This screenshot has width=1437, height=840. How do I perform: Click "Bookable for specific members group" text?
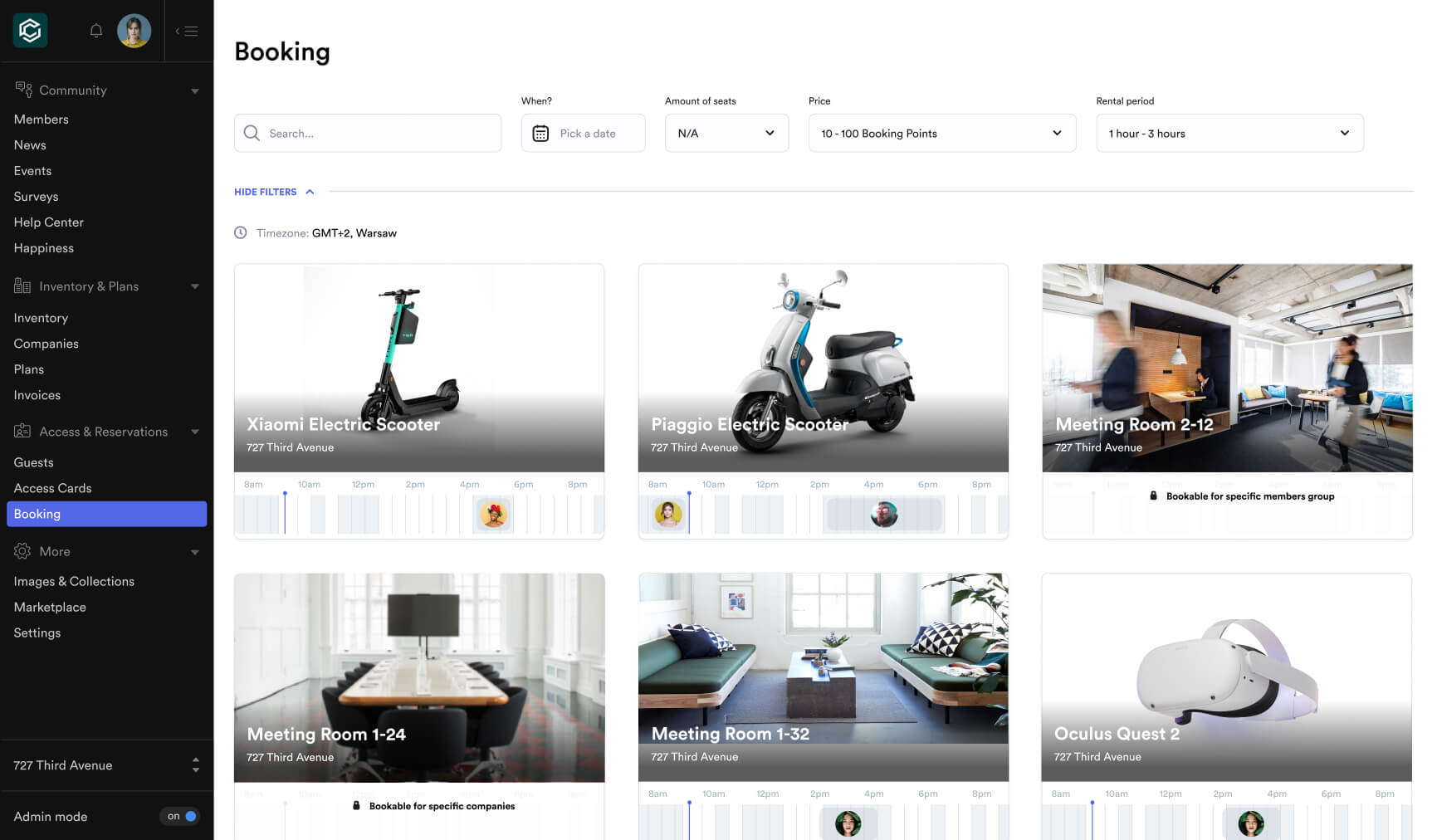coord(1250,496)
